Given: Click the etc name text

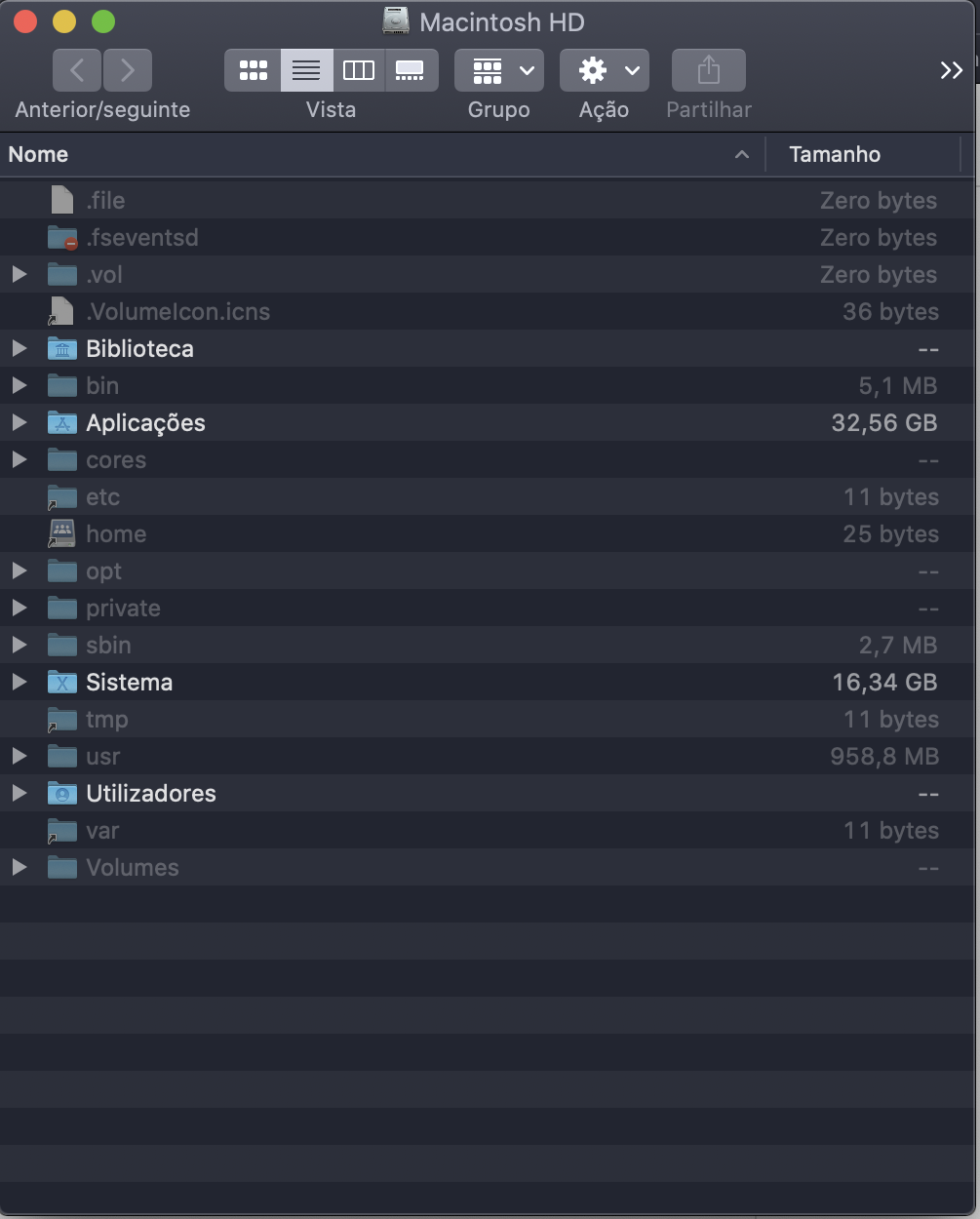Looking at the screenshot, I should point(103,496).
